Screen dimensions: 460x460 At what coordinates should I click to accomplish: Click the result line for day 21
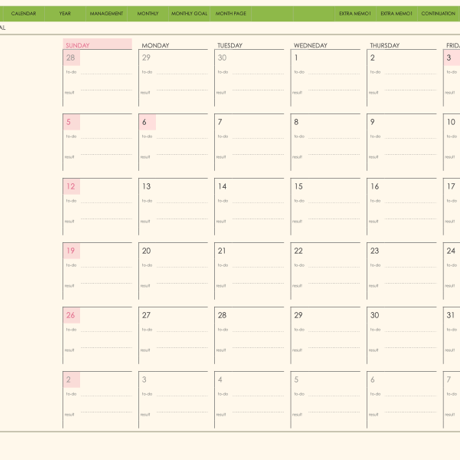[258, 283]
